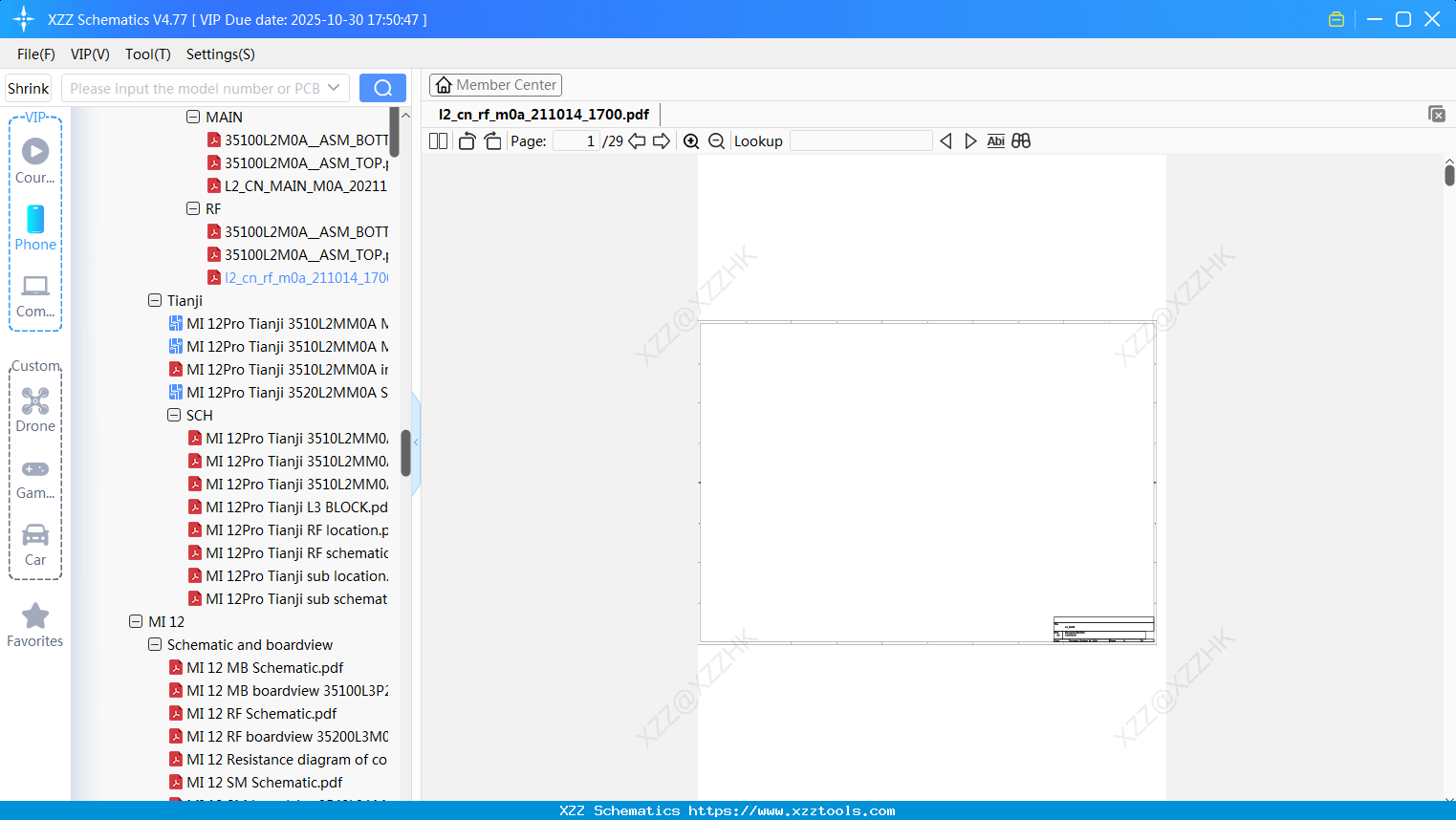The width and height of the screenshot is (1456, 820).
Task: Collapse Schematic and boardview folder
Action: (x=155, y=644)
